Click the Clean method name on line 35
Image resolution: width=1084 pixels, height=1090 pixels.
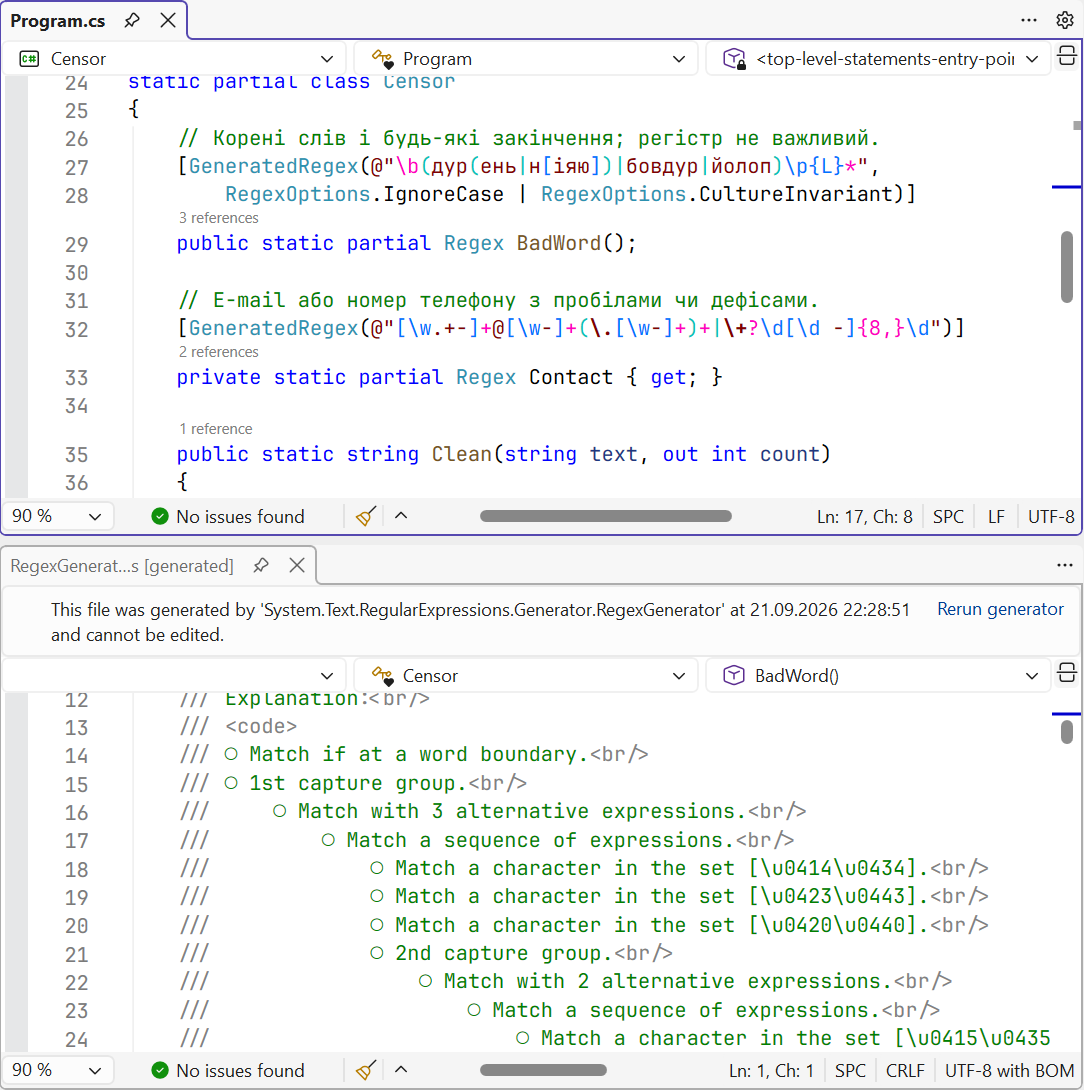[461, 455]
